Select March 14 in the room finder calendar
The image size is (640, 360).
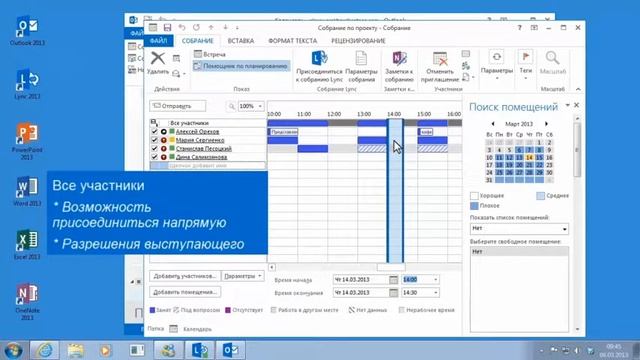[x=529, y=157]
